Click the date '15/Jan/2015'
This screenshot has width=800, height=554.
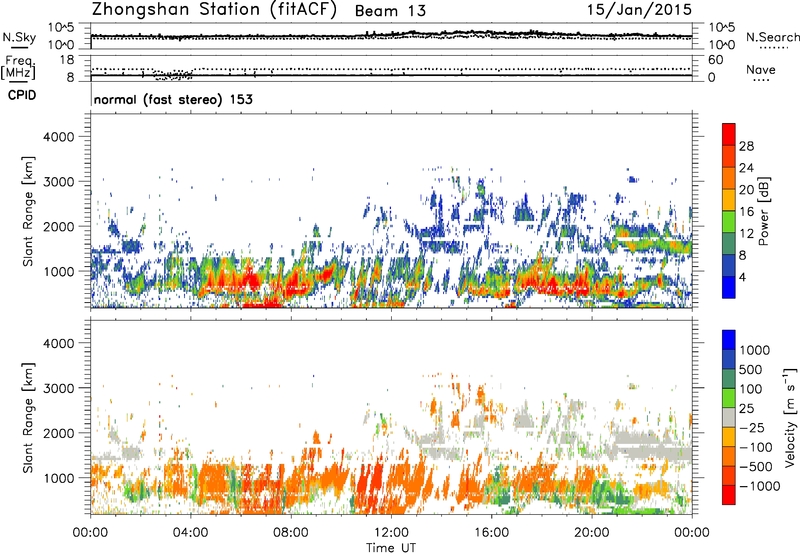coord(639,9)
